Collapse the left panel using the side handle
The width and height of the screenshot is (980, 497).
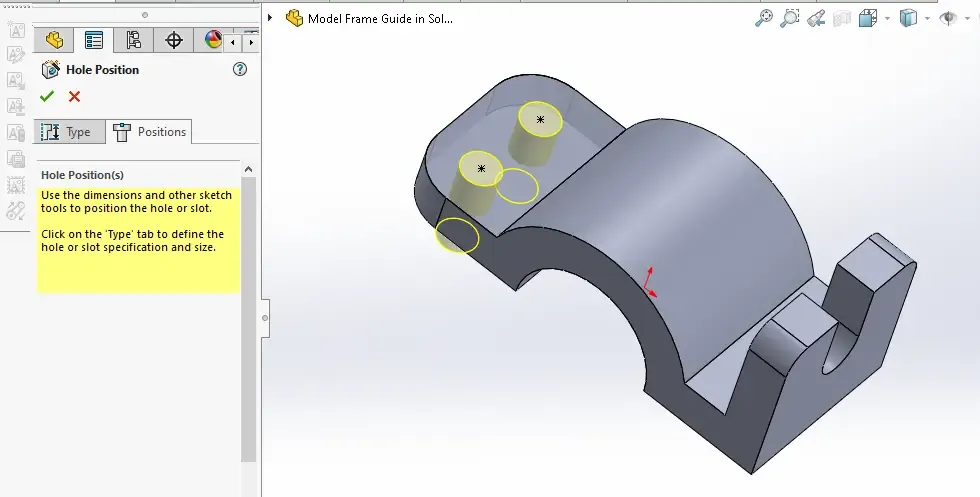tap(265, 318)
